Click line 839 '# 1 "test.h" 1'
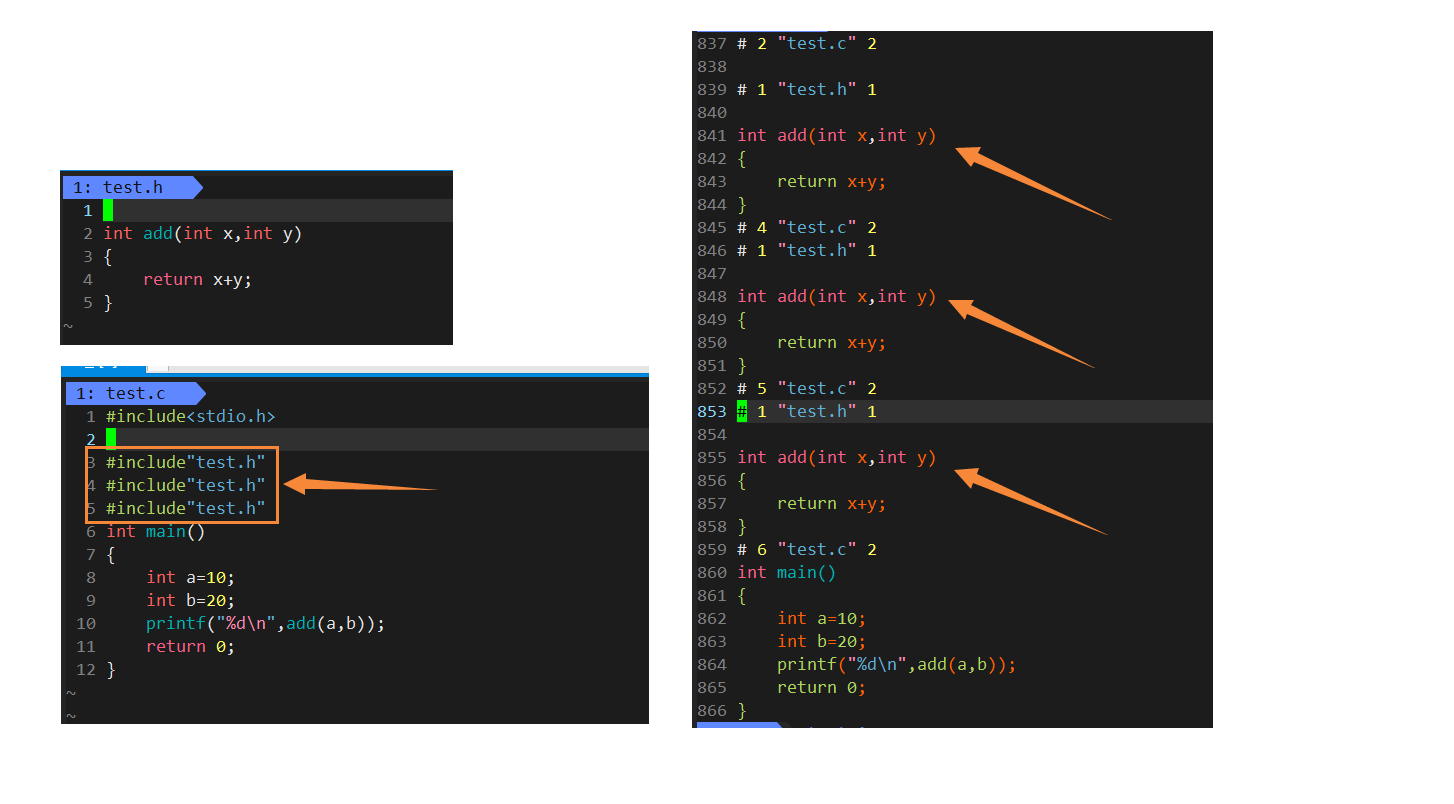 pyautogui.click(x=807, y=89)
